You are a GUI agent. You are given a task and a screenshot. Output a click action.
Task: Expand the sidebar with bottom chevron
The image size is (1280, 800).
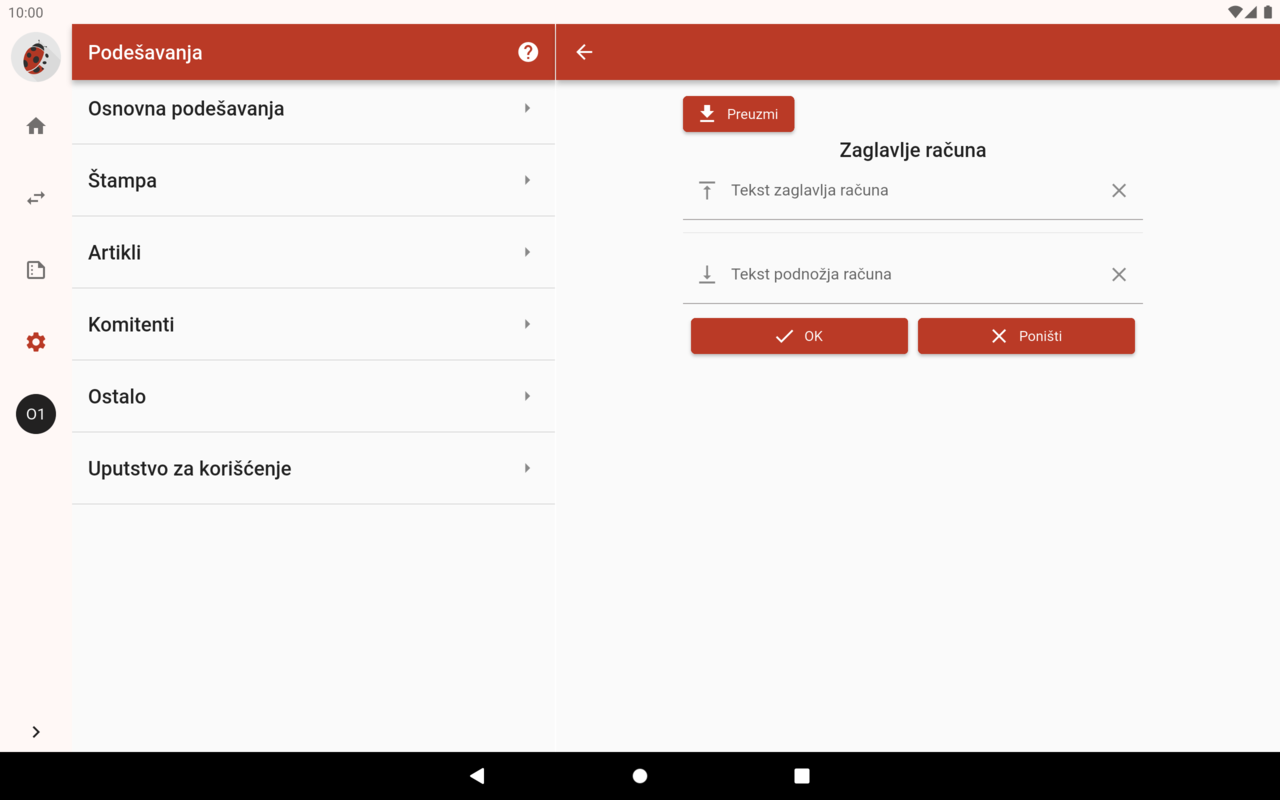[x=36, y=732]
